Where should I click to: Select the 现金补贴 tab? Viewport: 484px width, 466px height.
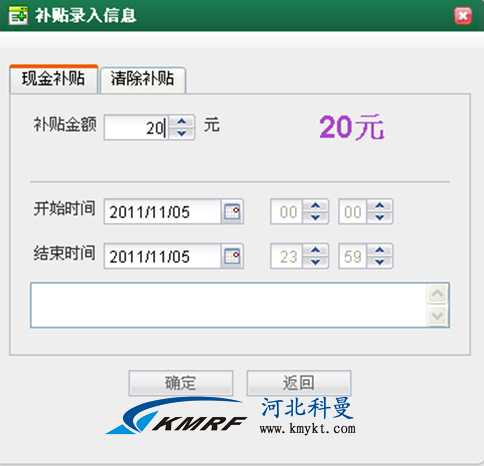[54, 79]
